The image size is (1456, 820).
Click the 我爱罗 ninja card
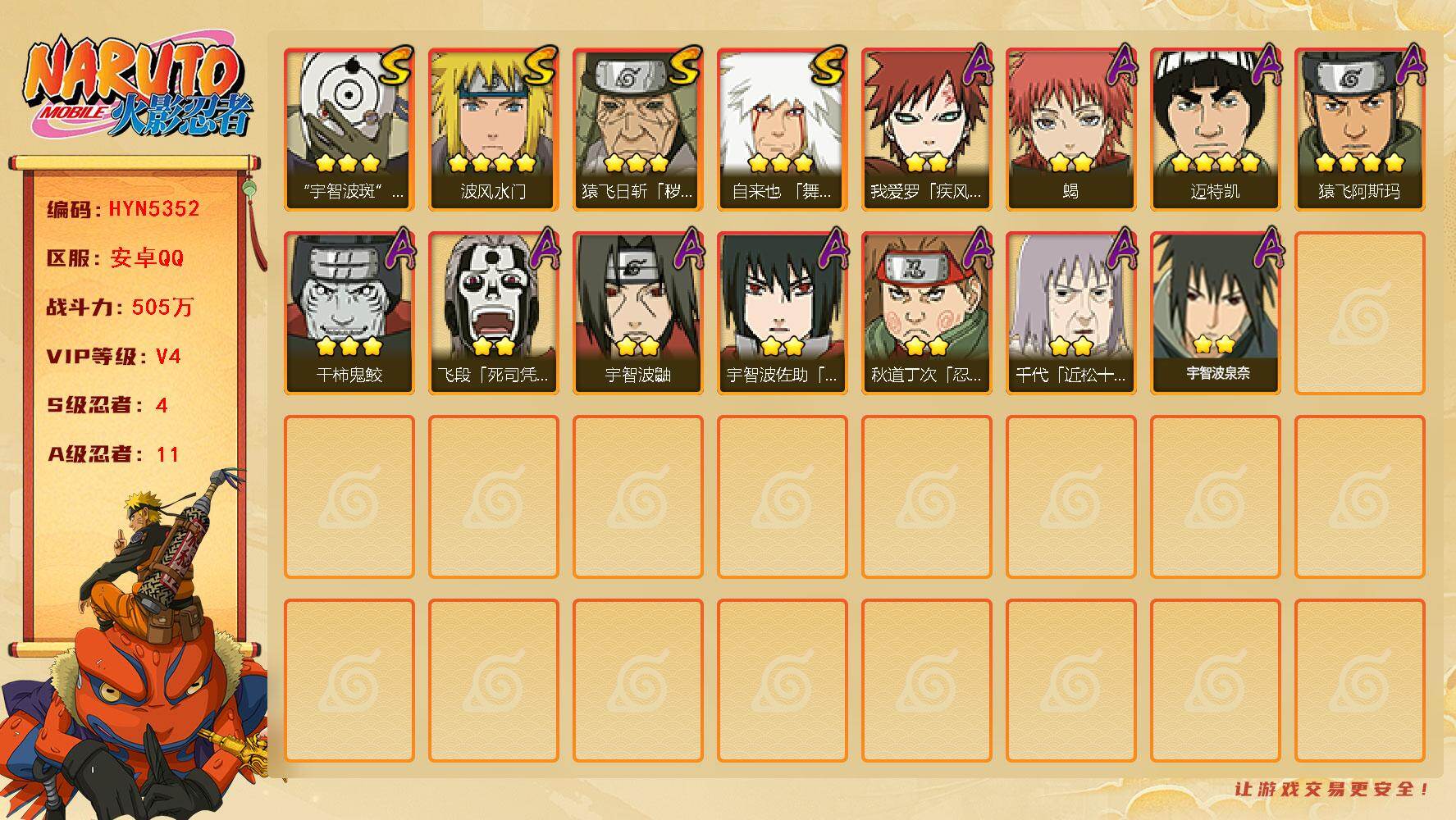[927, 130]
